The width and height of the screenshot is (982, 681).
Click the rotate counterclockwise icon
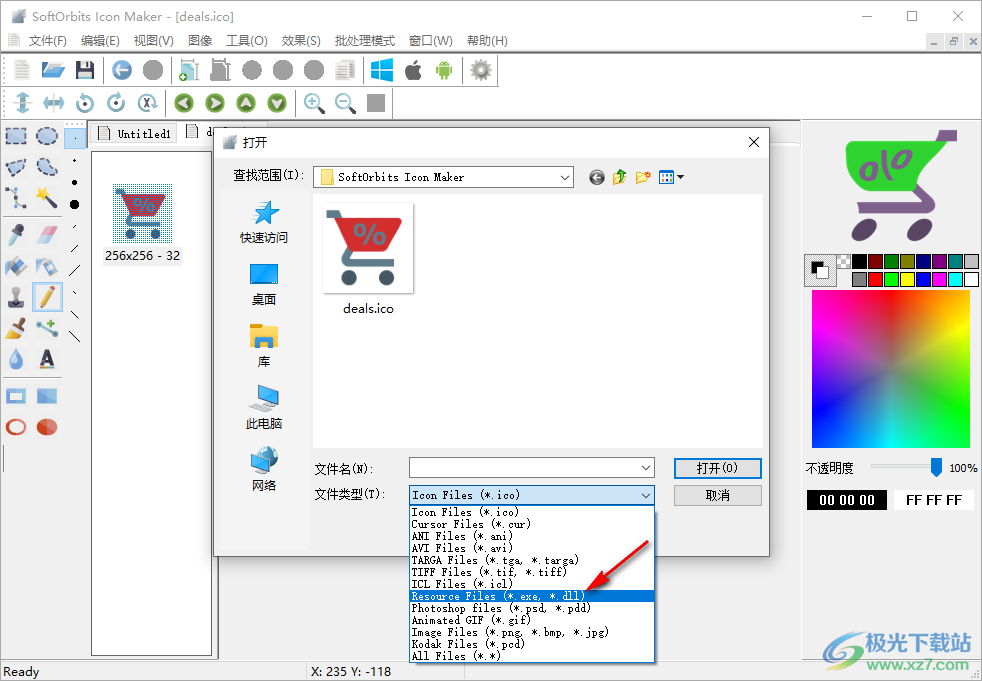pos(85,102)
